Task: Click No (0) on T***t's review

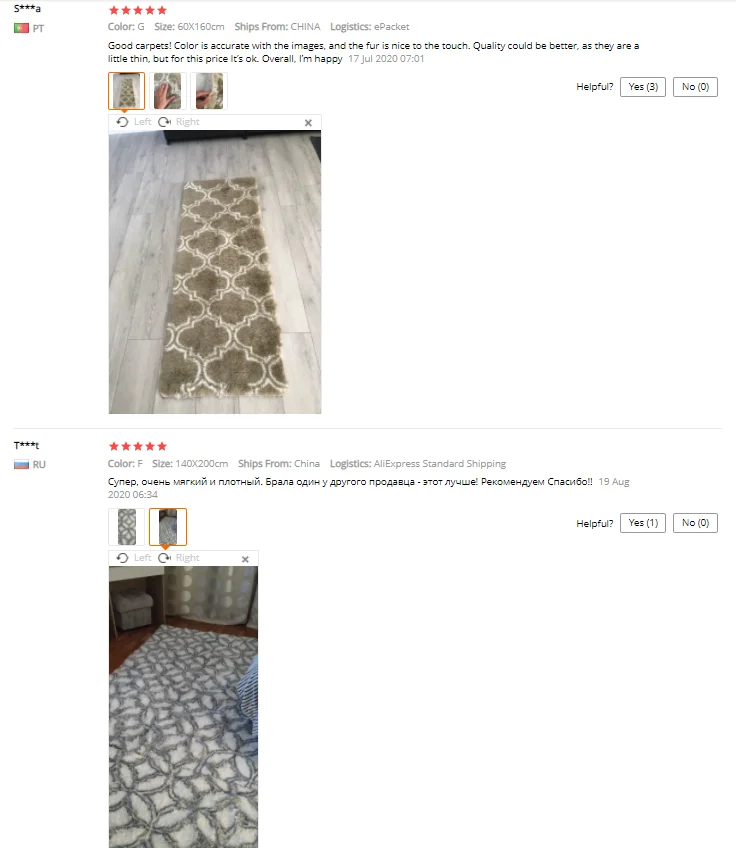Action: (x=695, y=523)
